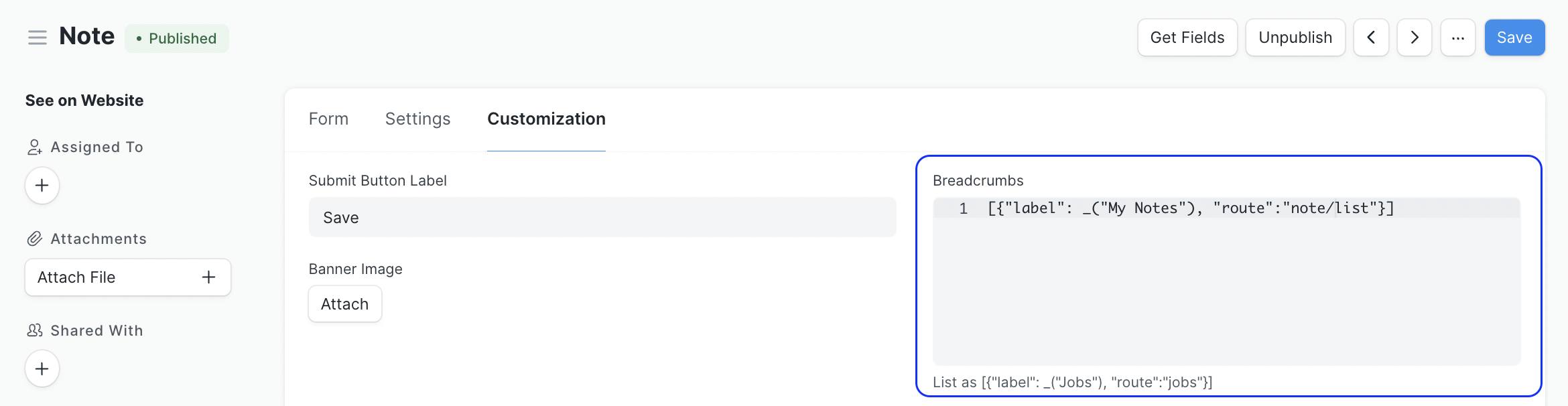
Task: Open the ellipsis overflow menu
Action: (1458, 38)
